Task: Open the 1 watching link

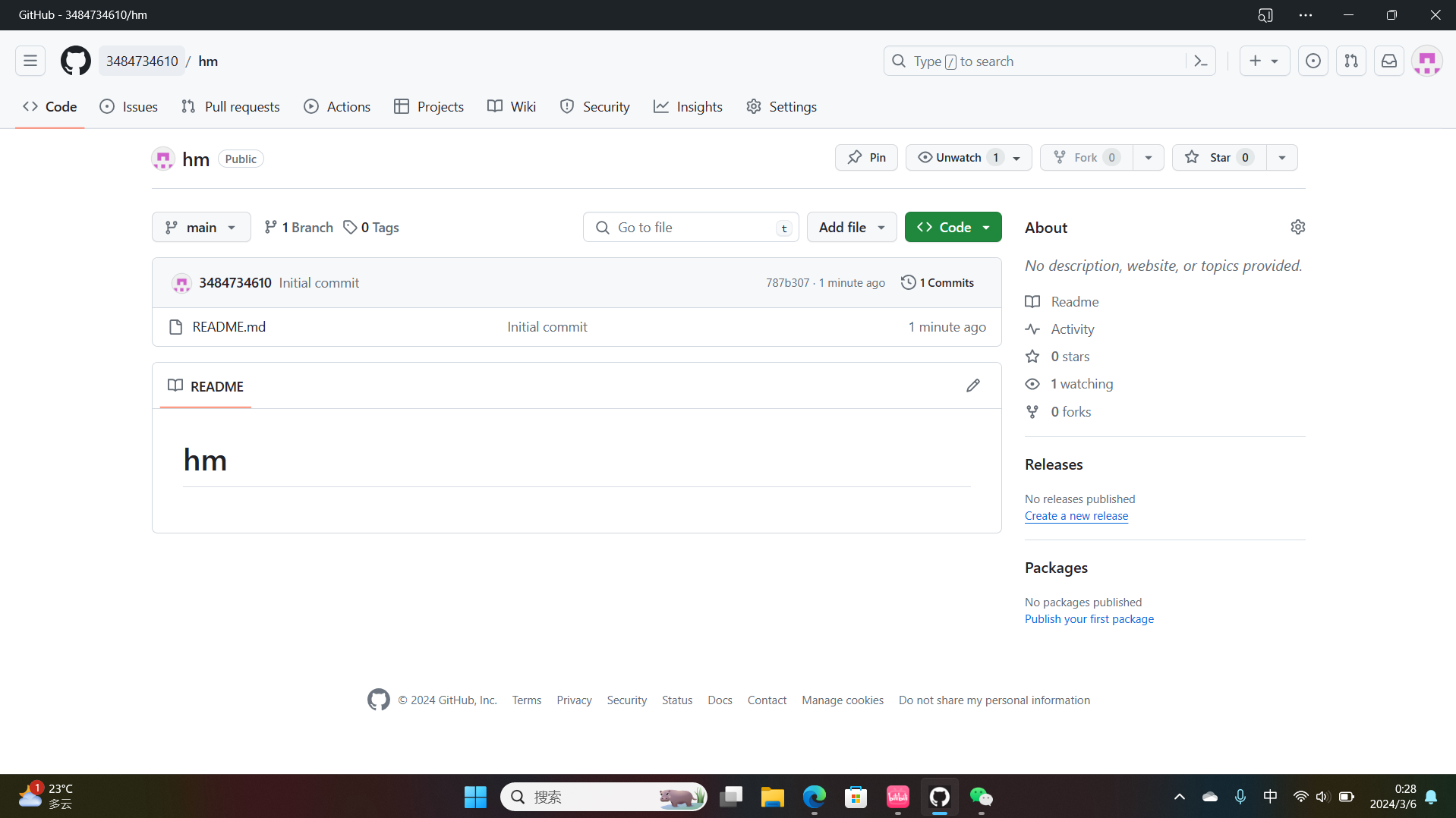Action: coord(1081,384)
